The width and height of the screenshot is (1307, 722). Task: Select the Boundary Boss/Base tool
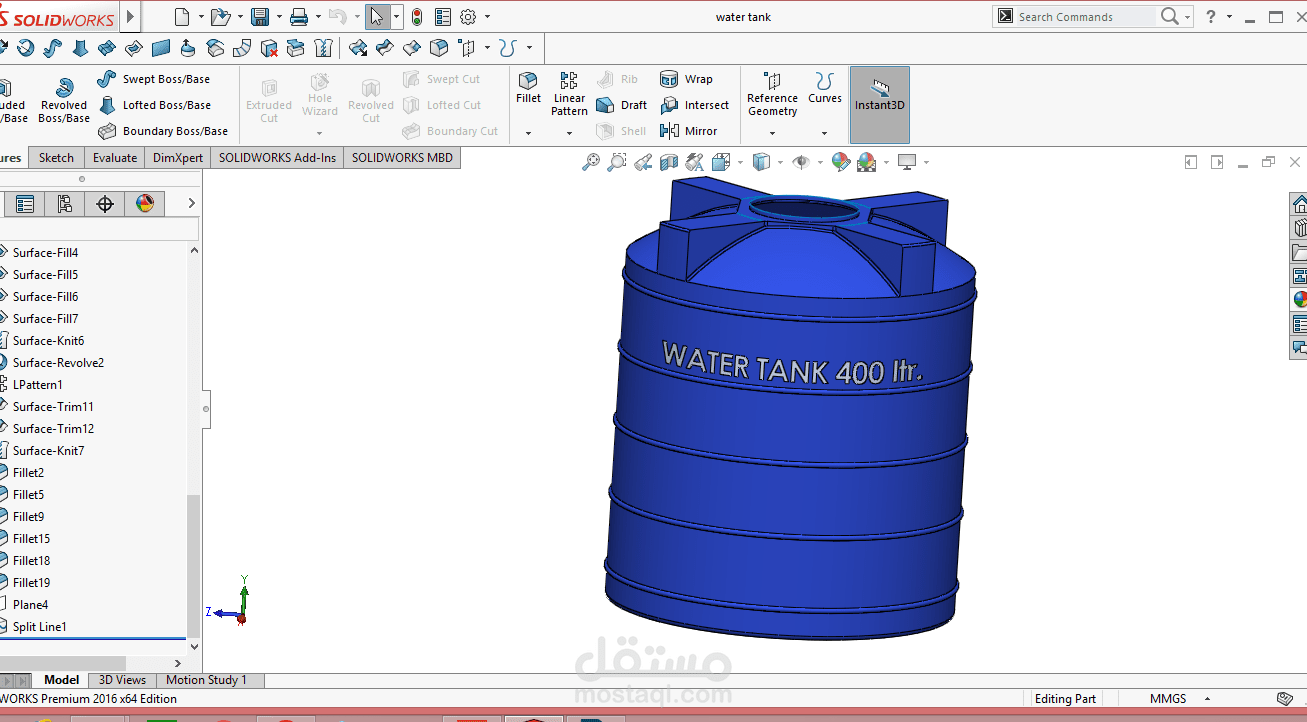point(163,131)
